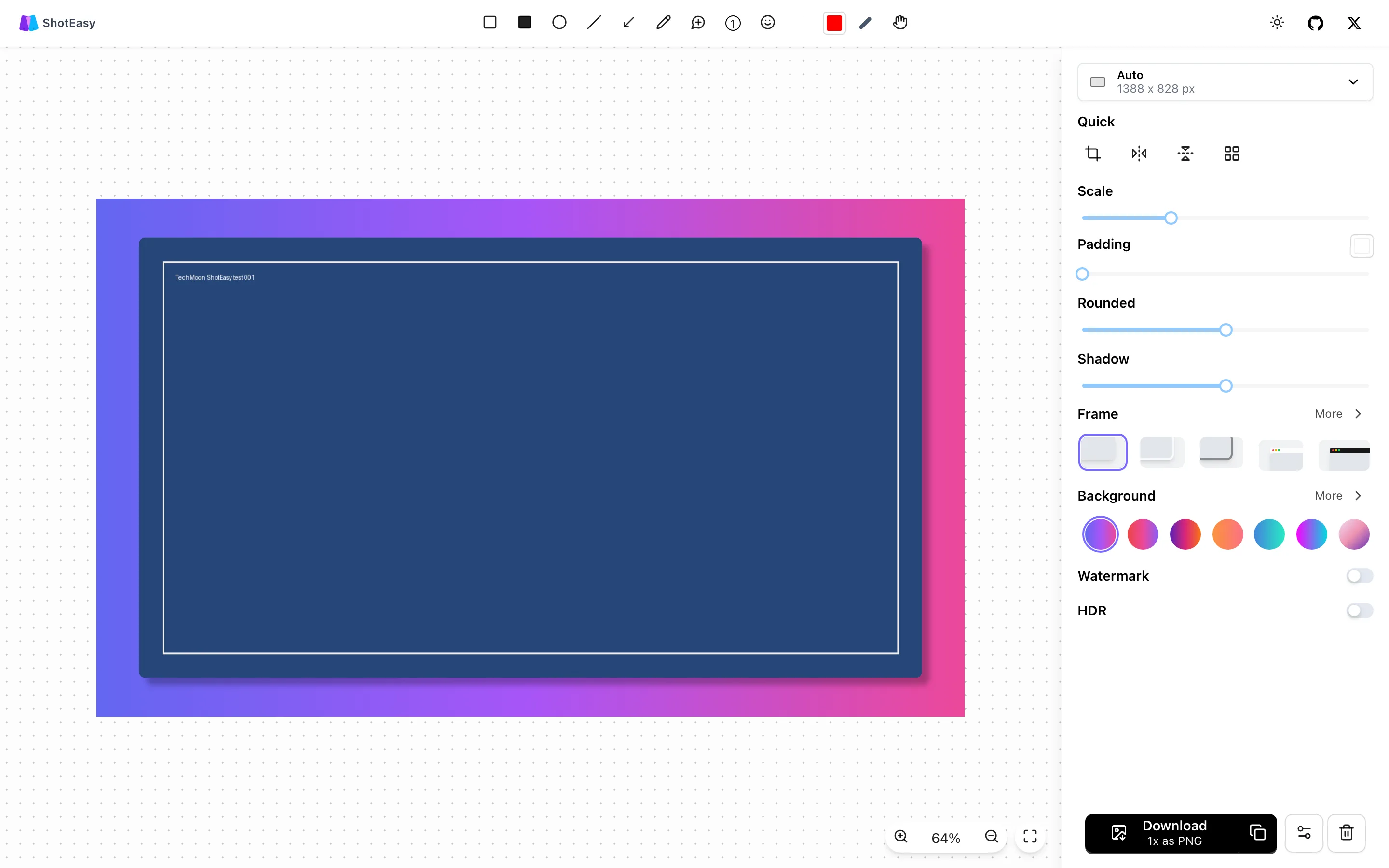The height and width of the screenshot is (868, 1389).
Task: Click the ShotEasy logo
Action: click(x=57, y=23)
